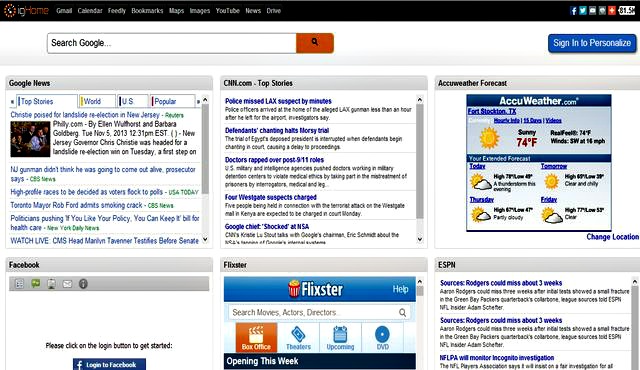
Task: Click ESPN widget scrollbar up arrow
Action: click(x=635, y=281)
